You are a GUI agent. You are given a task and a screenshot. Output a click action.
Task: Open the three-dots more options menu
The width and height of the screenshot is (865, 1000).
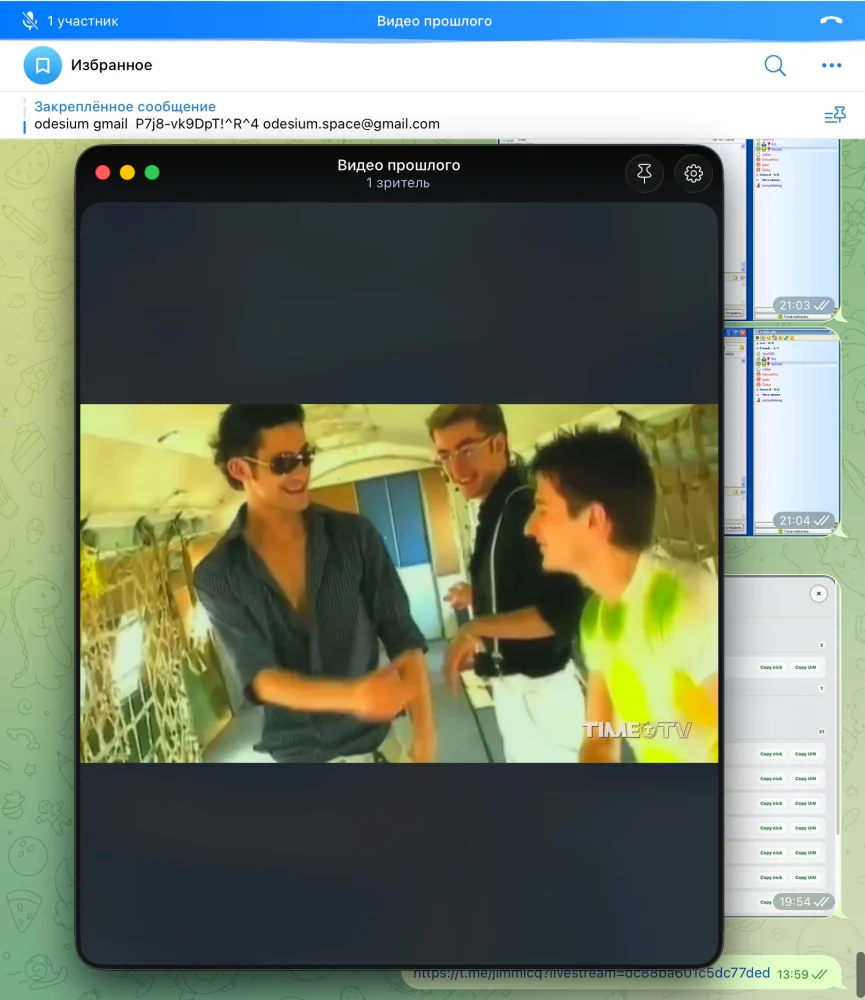pos(831,65)
